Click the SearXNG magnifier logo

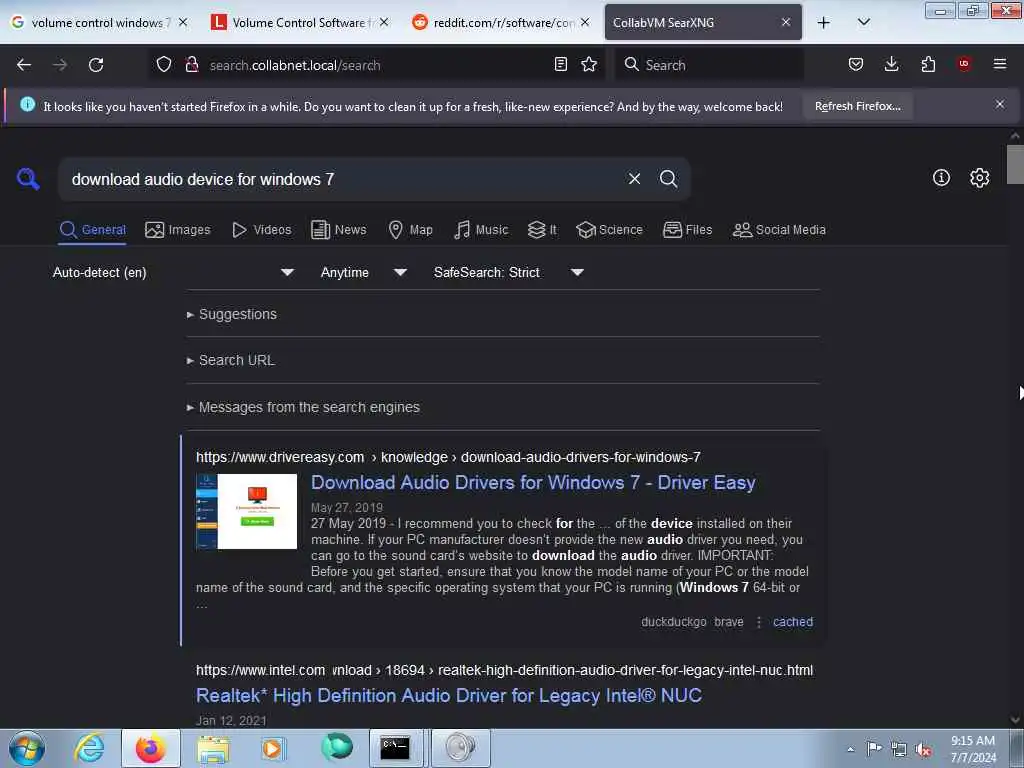click(28, 178)
